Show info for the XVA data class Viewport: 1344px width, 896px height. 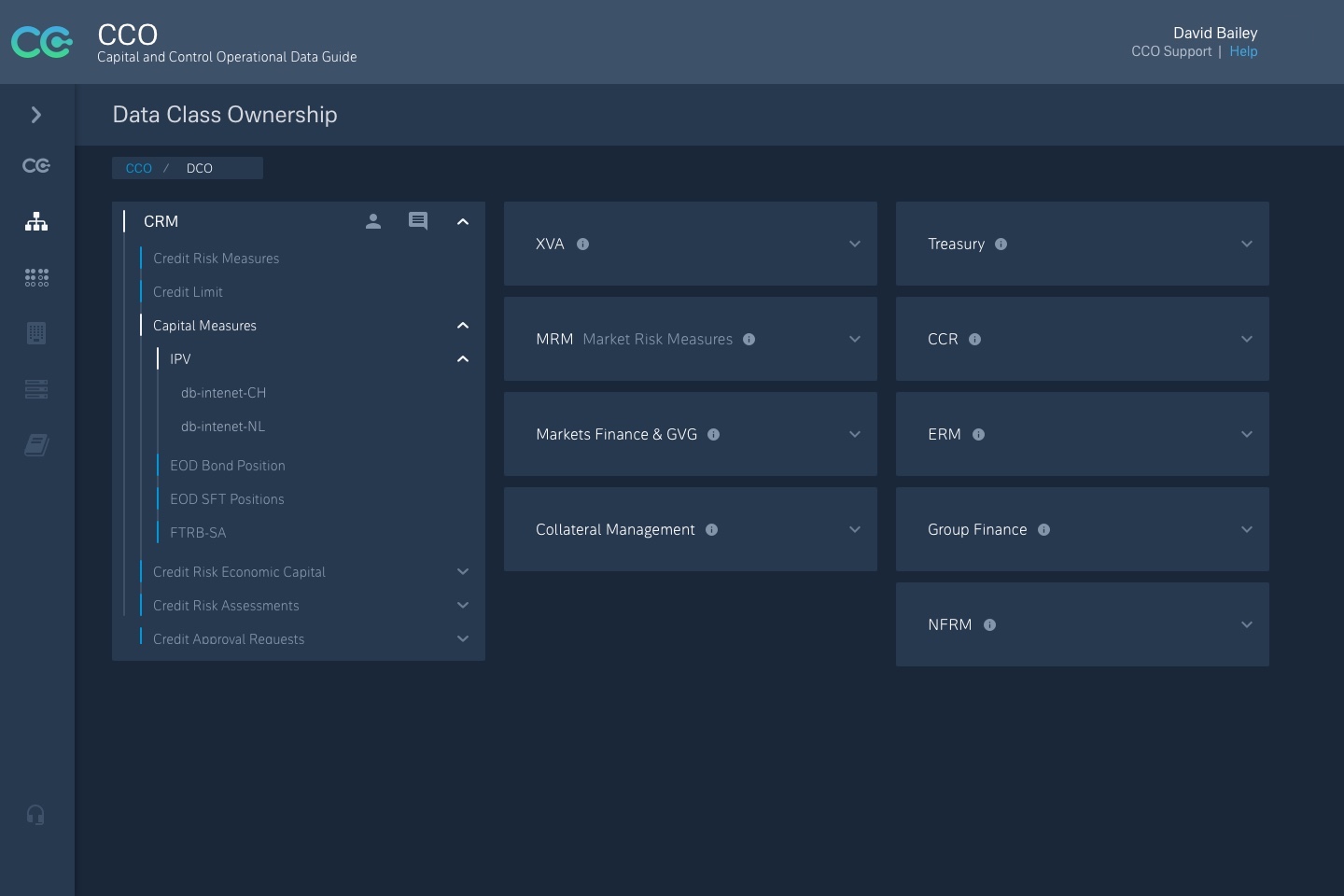[583, 245]
